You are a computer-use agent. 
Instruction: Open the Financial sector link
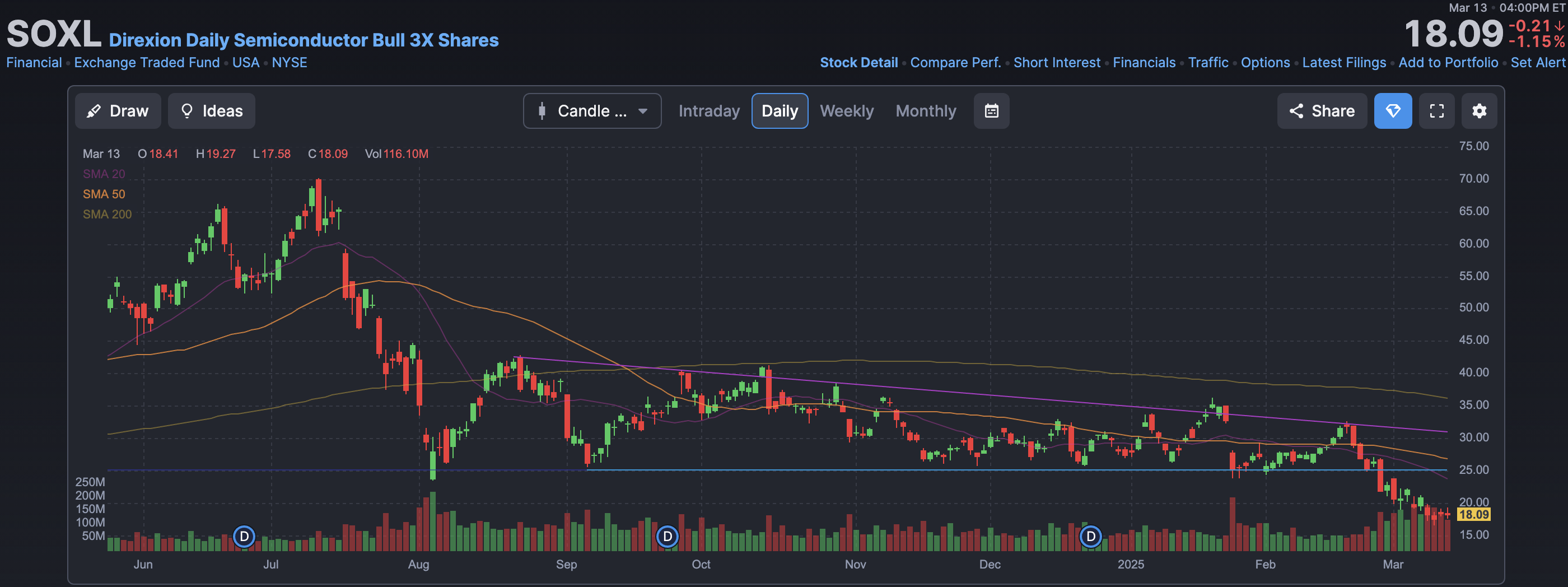34,63
